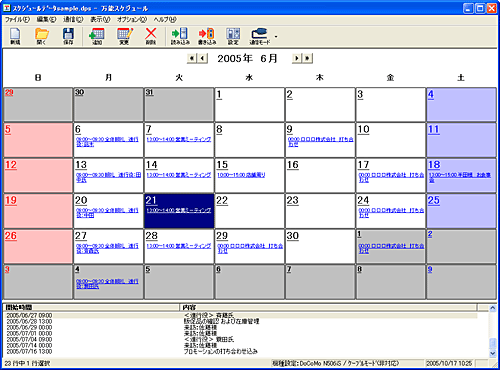
Task: Jump forward one year with the far-right arrow
Action: [307, 58]
